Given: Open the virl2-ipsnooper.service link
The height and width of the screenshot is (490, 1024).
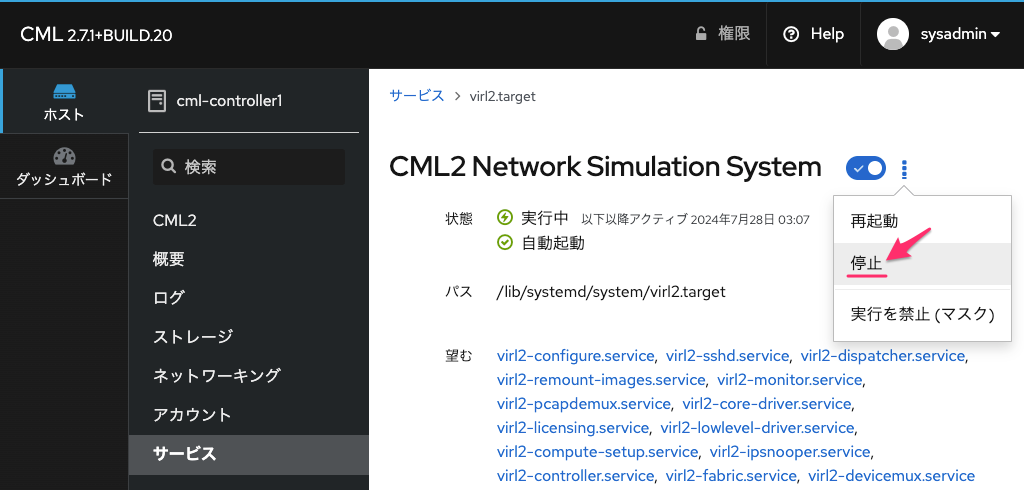Looking at the screenshot, I should pos(790,452).
